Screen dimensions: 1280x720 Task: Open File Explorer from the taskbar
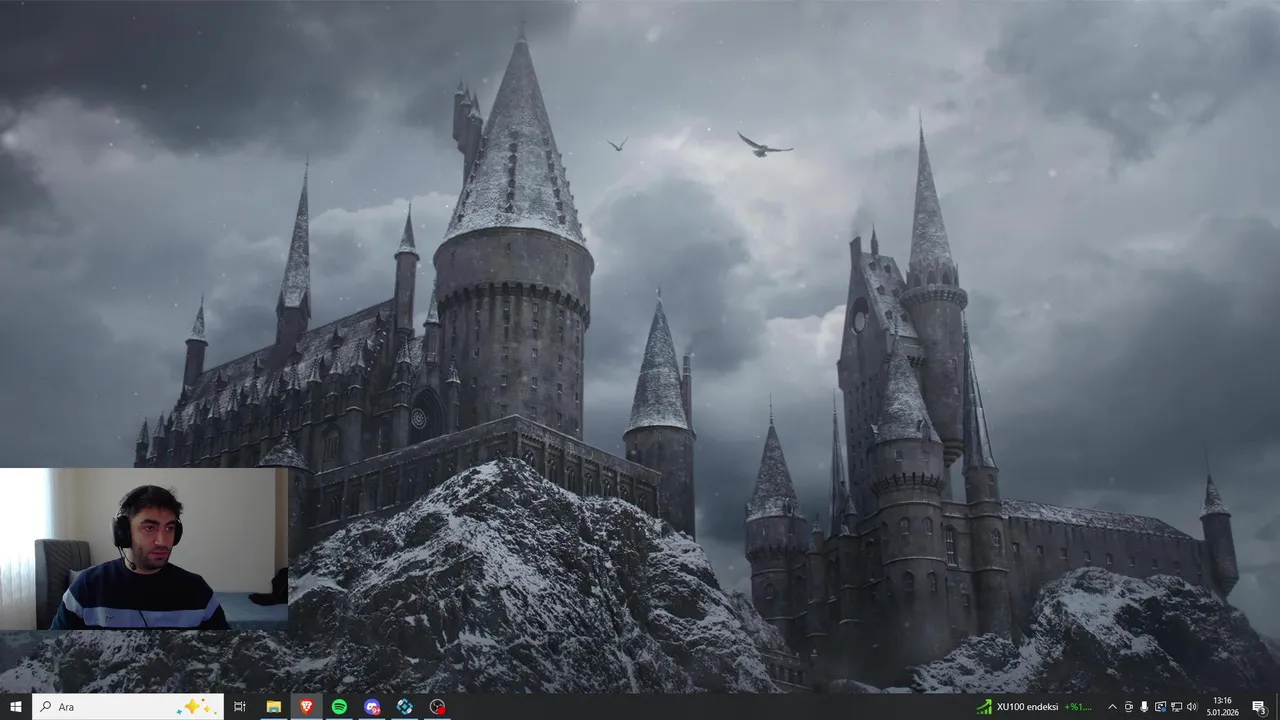point(273,706)
